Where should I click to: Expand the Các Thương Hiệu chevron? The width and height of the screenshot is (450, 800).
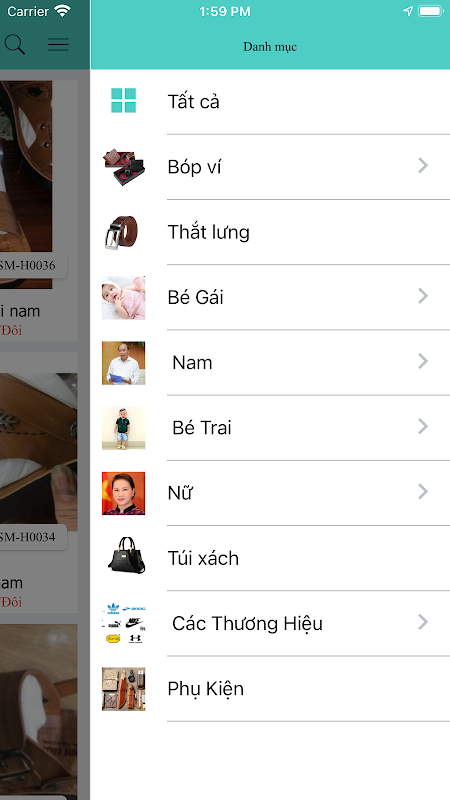tap(422, 622)
